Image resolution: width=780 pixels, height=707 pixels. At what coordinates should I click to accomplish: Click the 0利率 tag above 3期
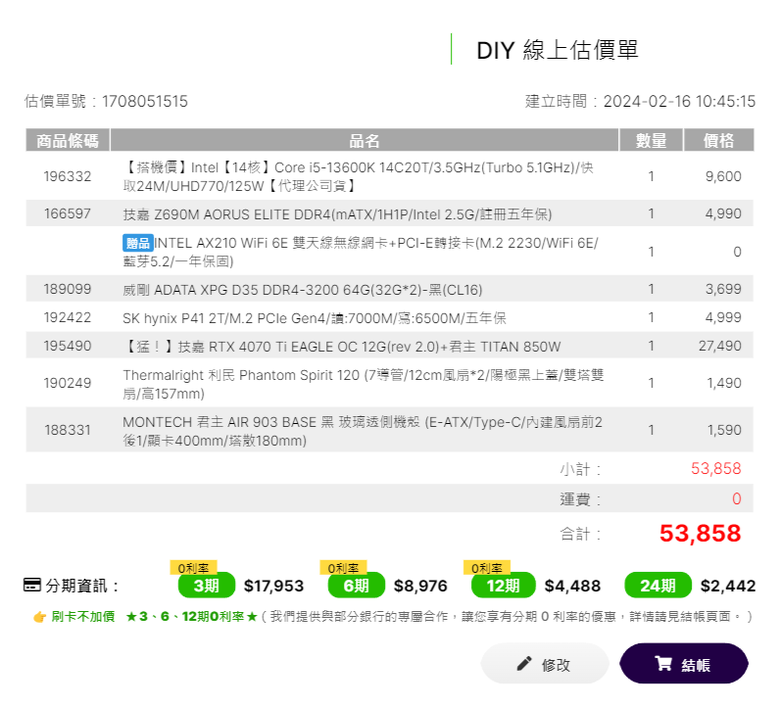[x=194, y=568]
